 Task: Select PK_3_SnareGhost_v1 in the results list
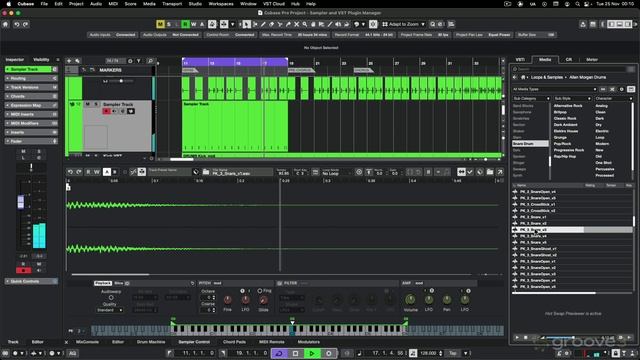538,249
